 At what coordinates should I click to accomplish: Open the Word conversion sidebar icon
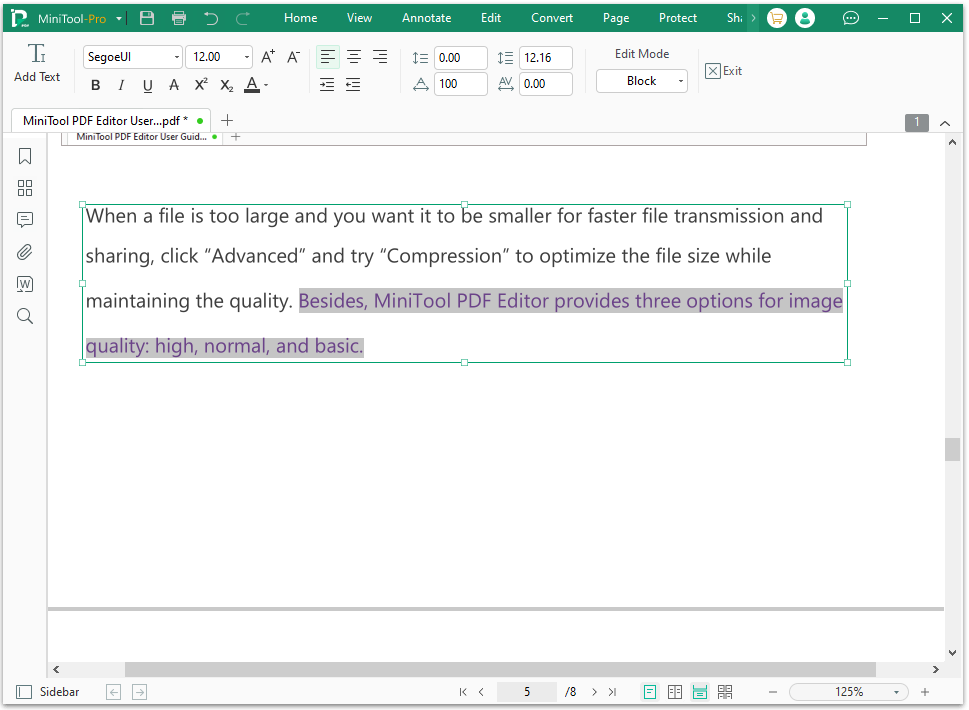point(25,284)
